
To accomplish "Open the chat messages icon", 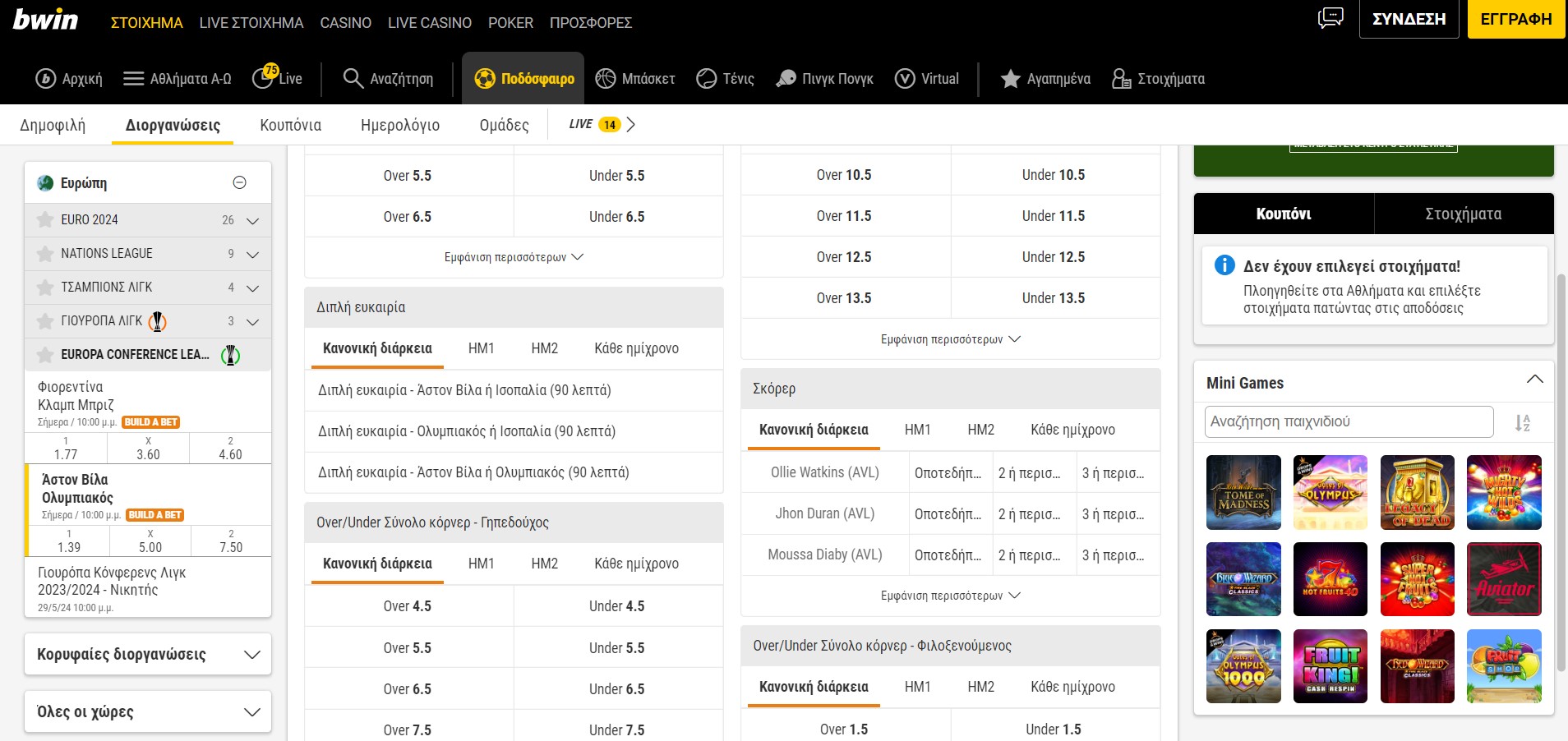I will 1330,18.
